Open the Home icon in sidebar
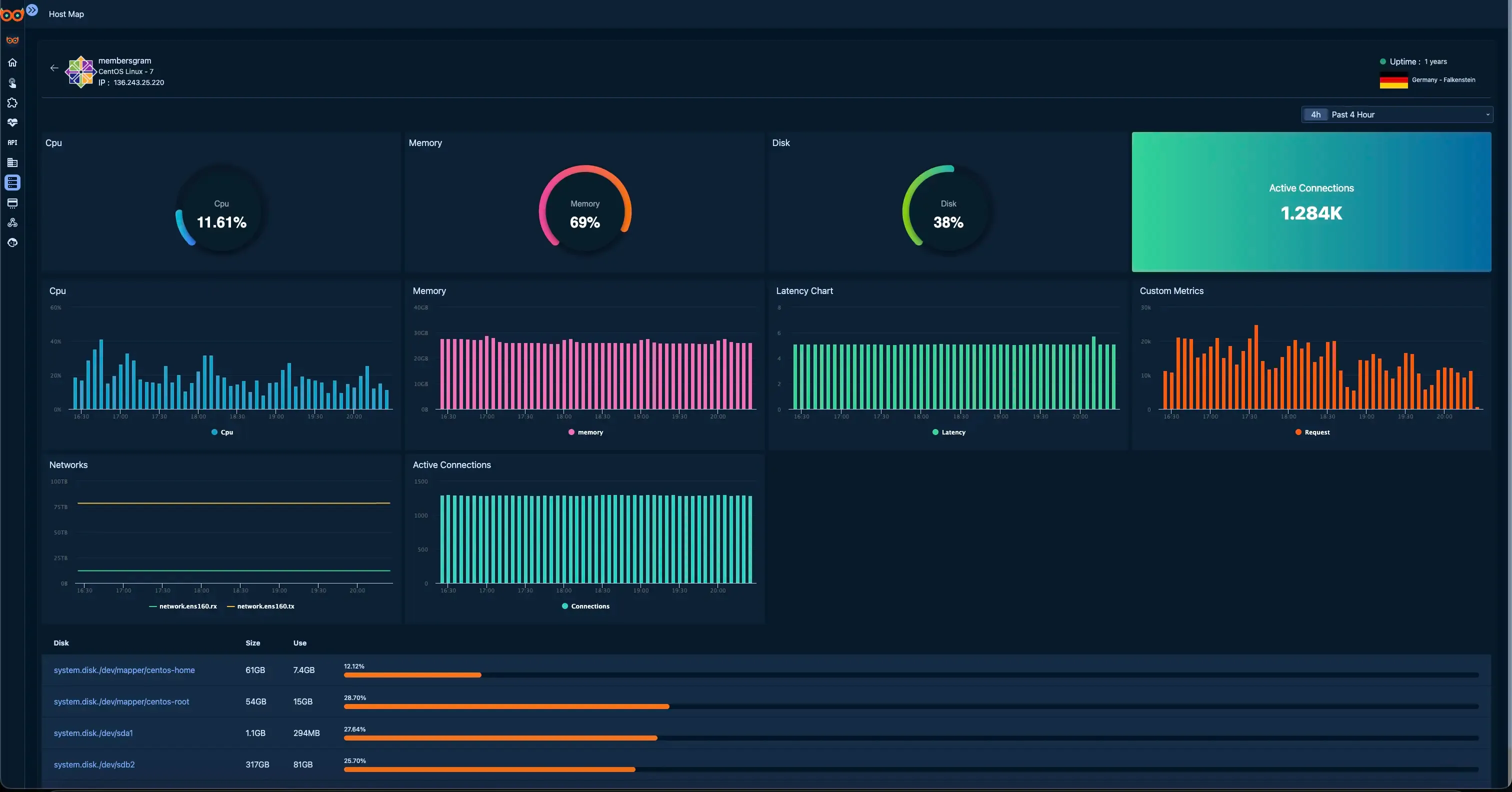 click(x=12, y=62)
